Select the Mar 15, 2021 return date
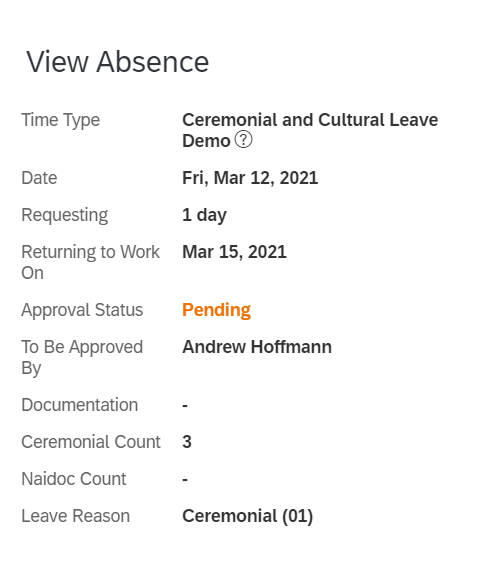 [234, 252]
